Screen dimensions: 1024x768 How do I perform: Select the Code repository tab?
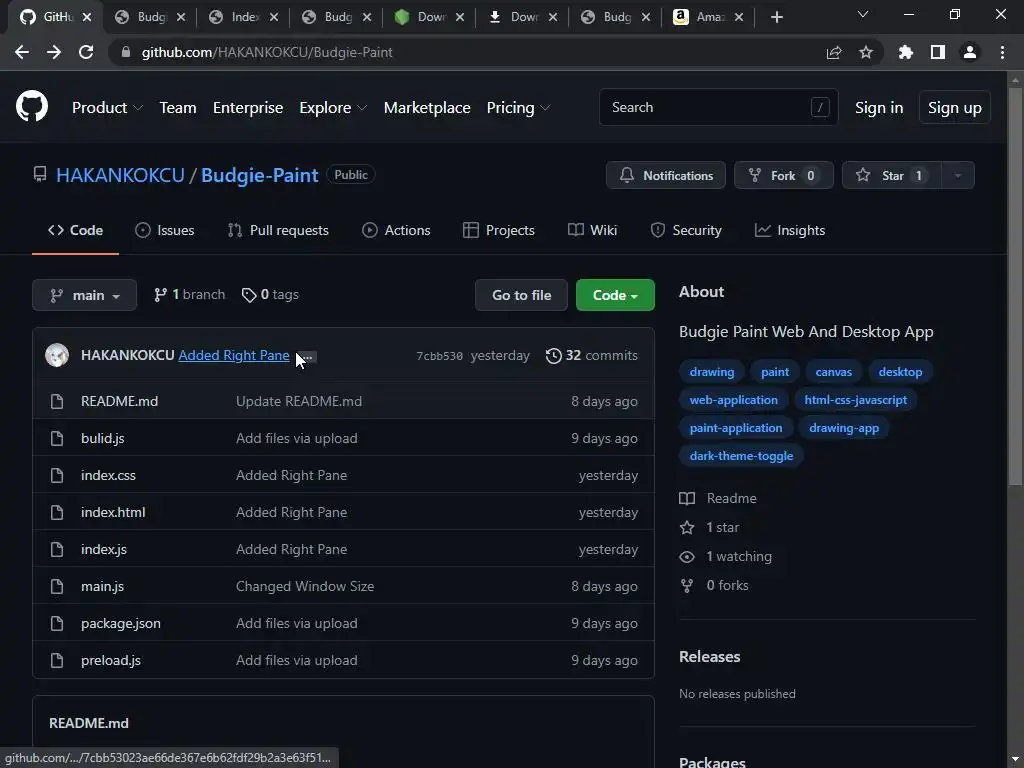click(75, 231)
